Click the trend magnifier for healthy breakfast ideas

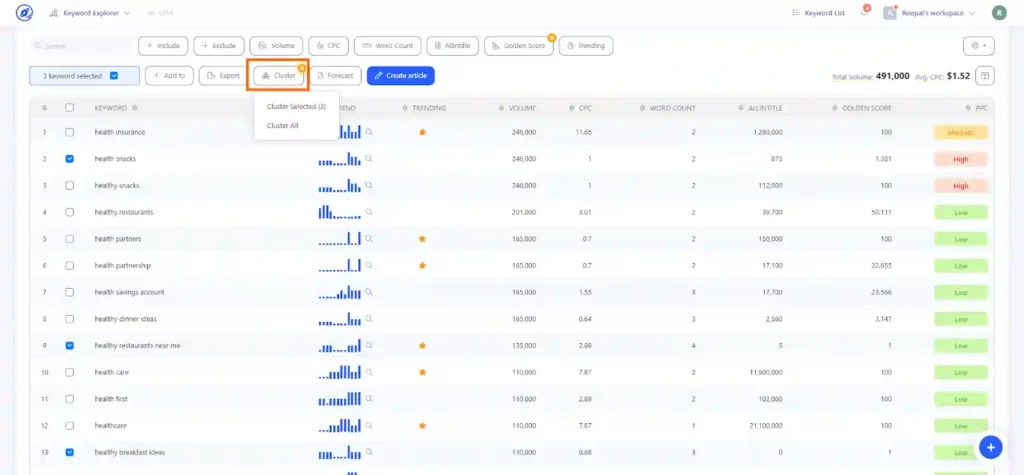(369, 452)
